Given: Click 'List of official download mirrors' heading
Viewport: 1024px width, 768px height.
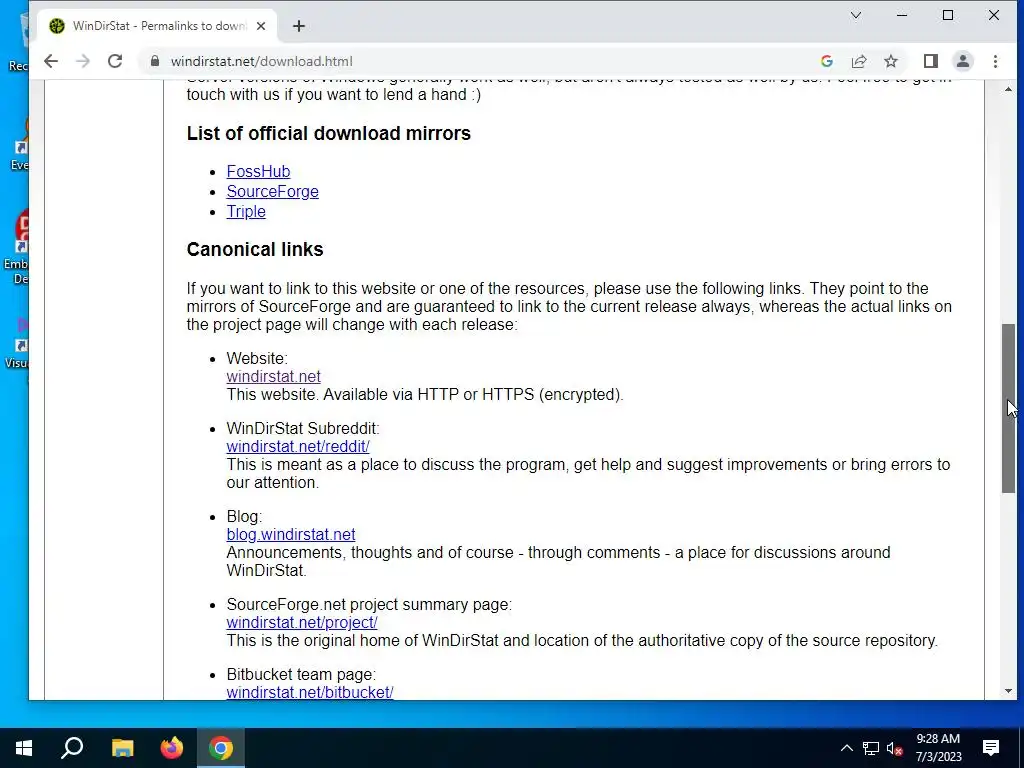Looking at the screenshot, I should (x=328, y=133).
